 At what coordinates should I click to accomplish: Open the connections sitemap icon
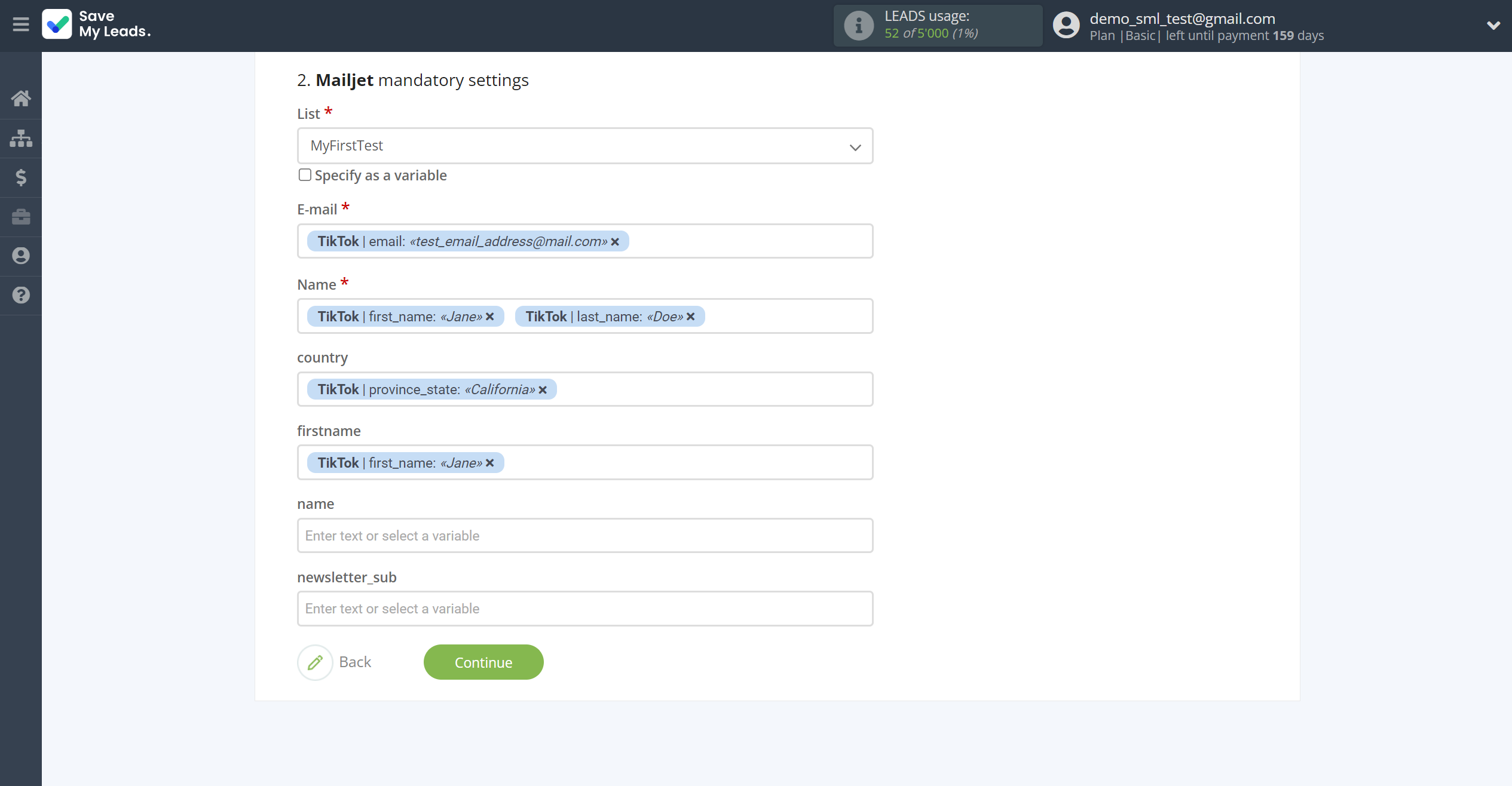click(21, 138)
